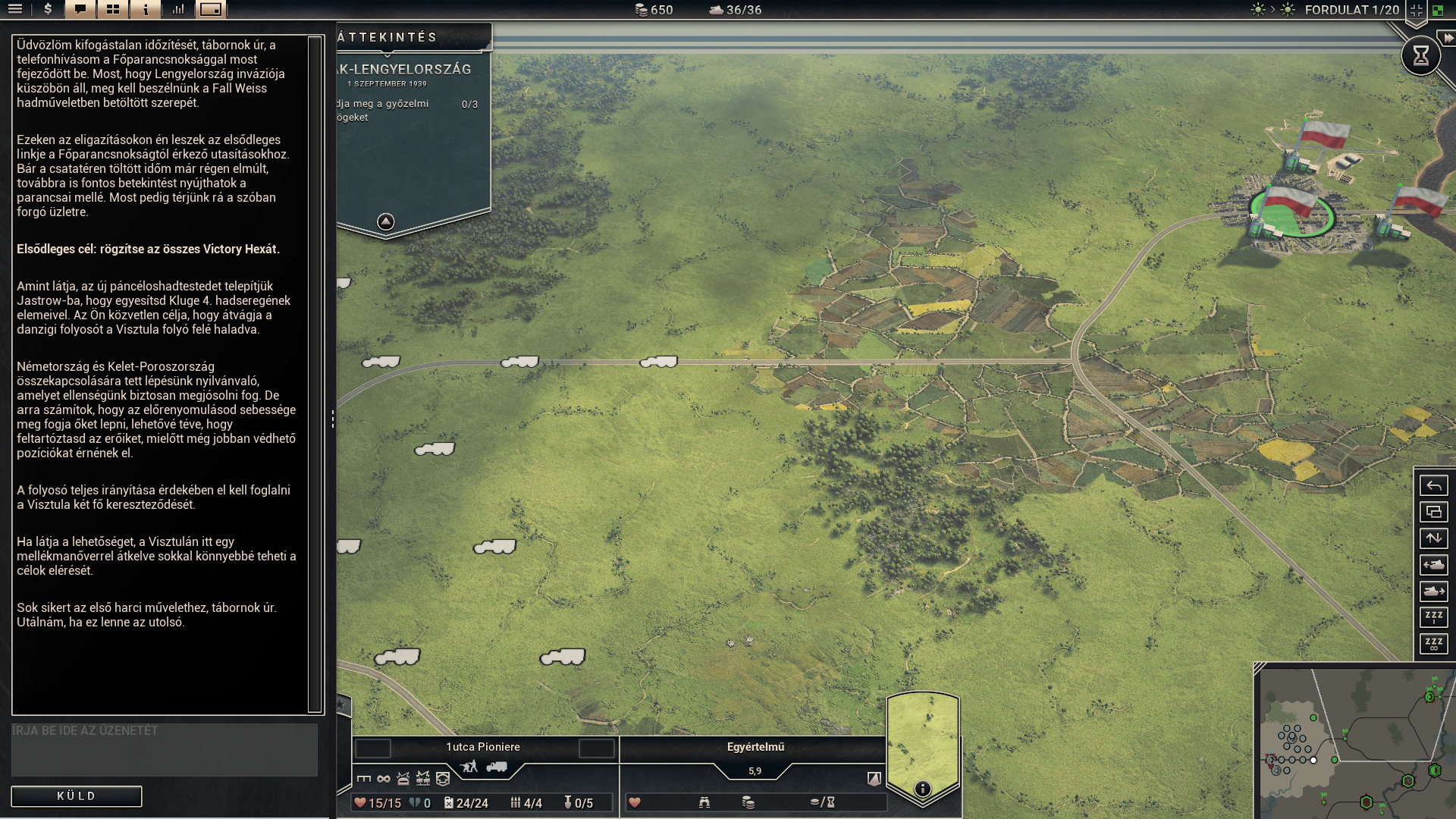
Task: Open terrain info i button
Action: click(922, 789)
